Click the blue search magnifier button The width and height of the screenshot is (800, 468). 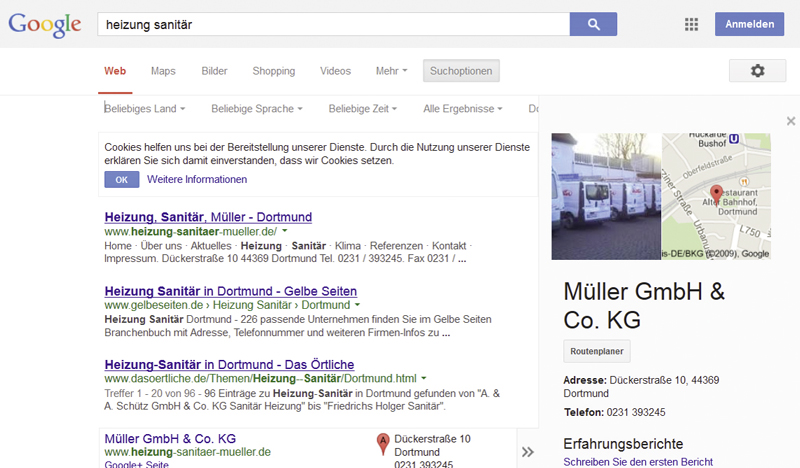(x=593, y=24)
